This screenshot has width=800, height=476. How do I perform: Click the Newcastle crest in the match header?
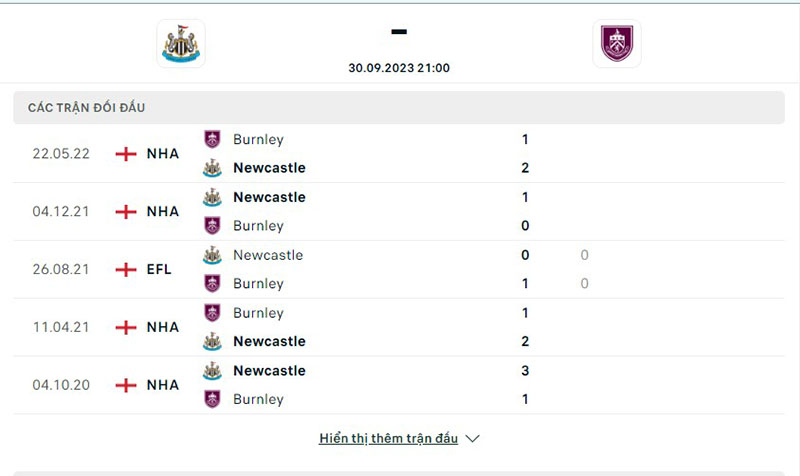tap(181, 43)
